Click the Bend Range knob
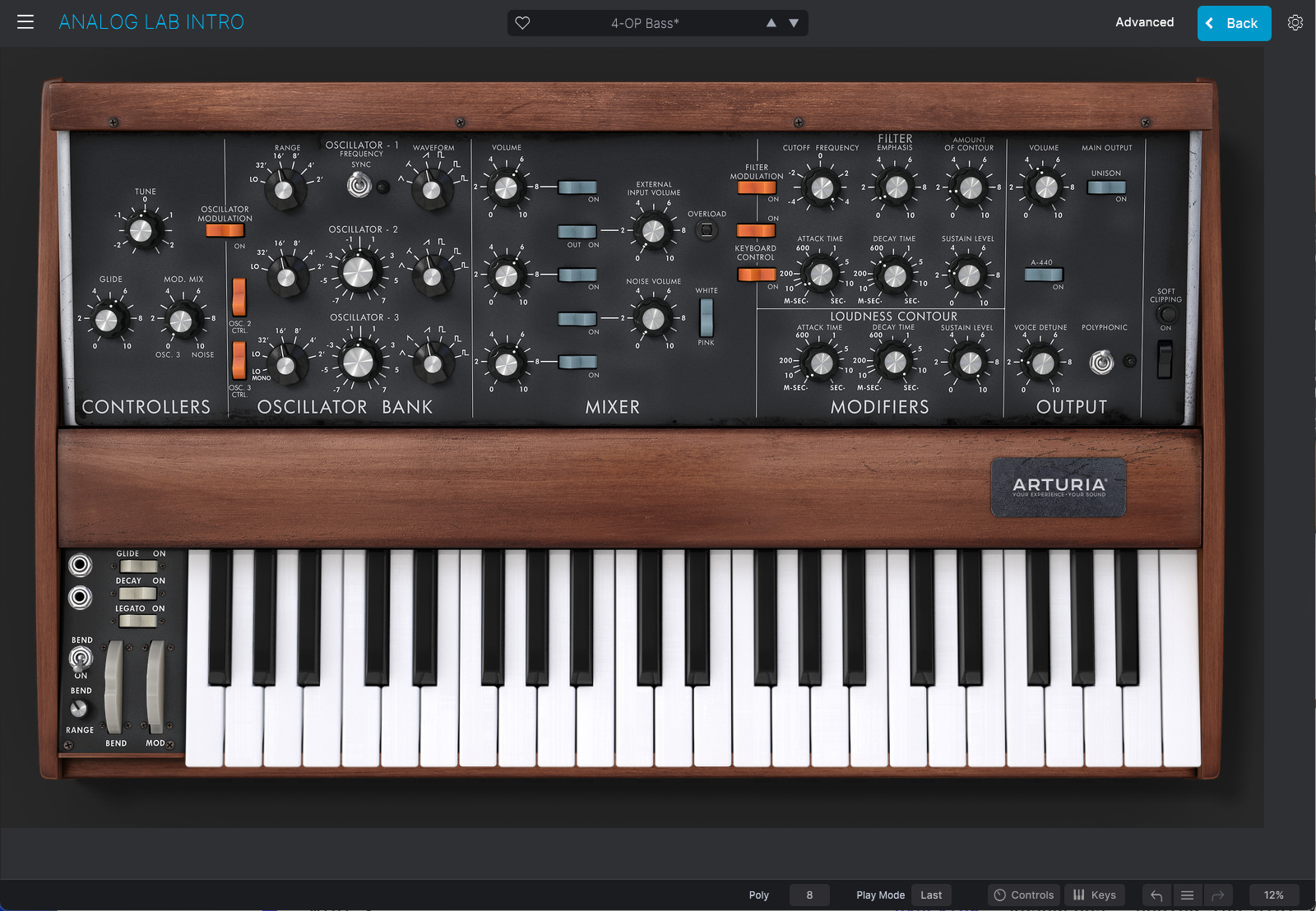Viewport: 1316px width, 911px height. pos(79,708)
